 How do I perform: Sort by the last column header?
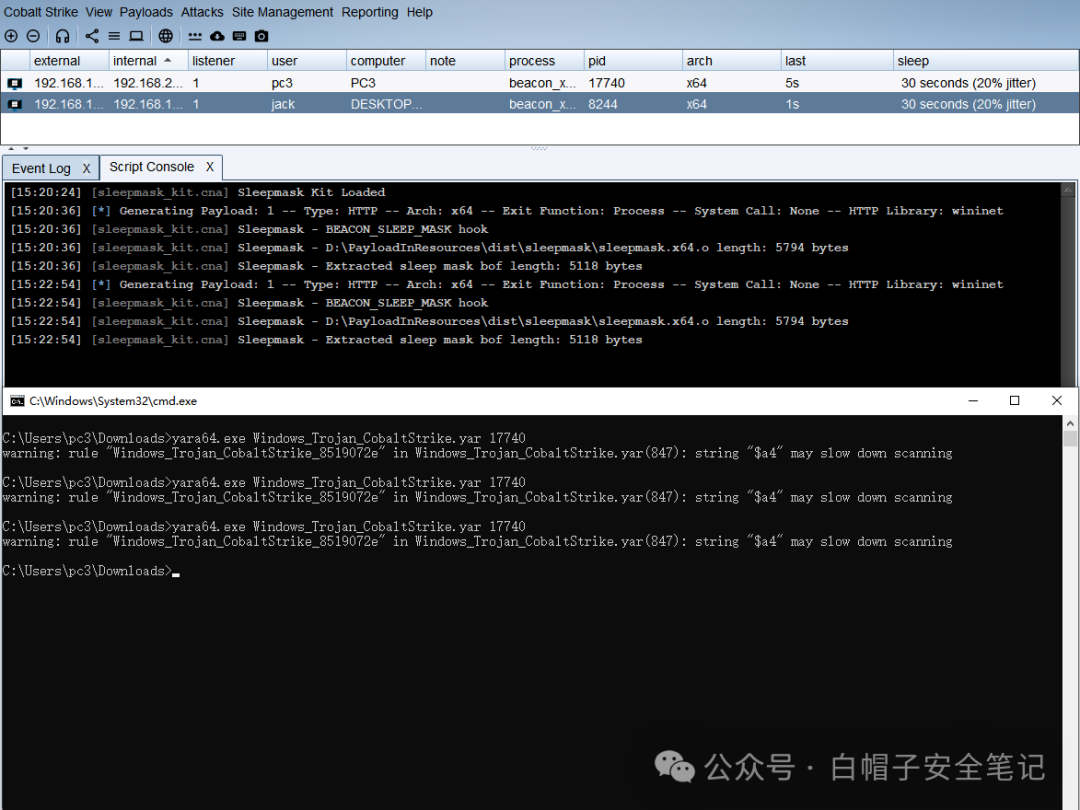point(837,61)
